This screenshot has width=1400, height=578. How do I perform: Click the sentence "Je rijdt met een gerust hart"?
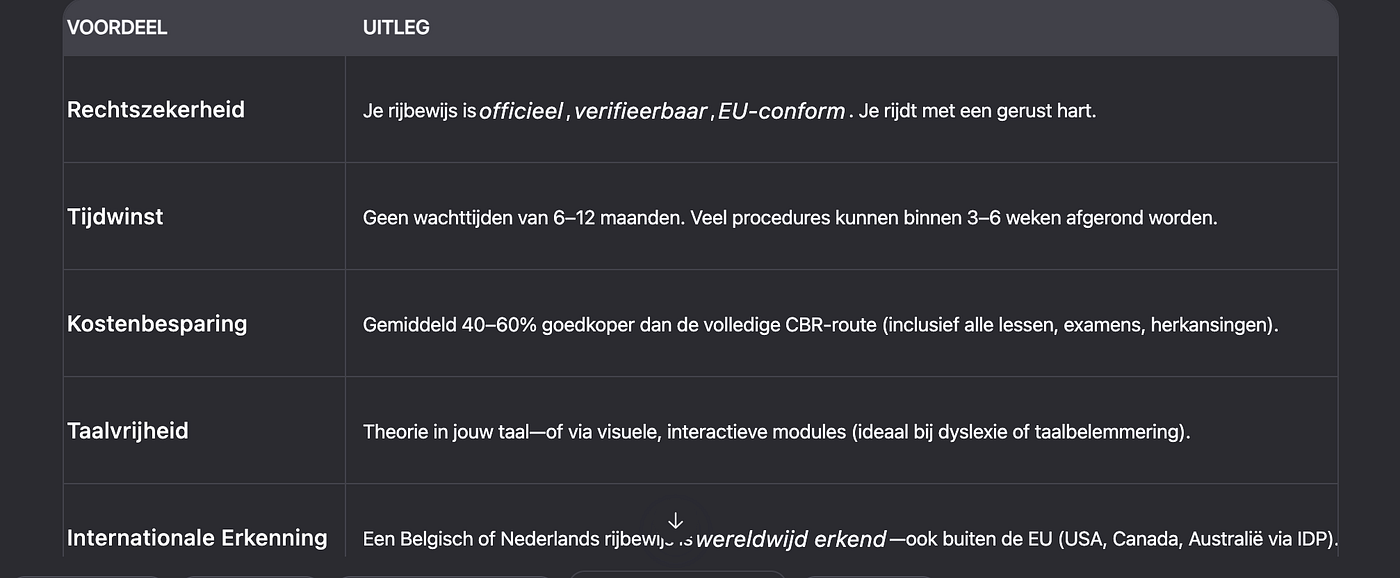pyautogui.click(x=977, y=111)
